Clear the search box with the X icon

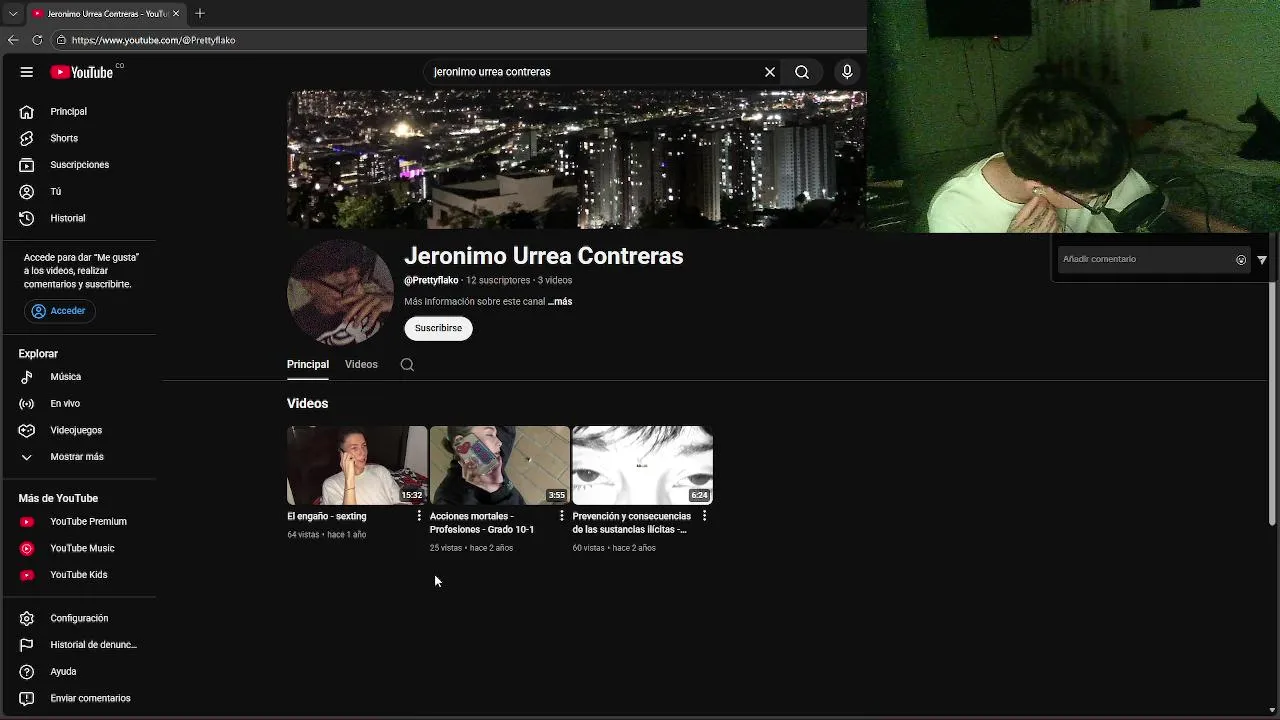770,72
